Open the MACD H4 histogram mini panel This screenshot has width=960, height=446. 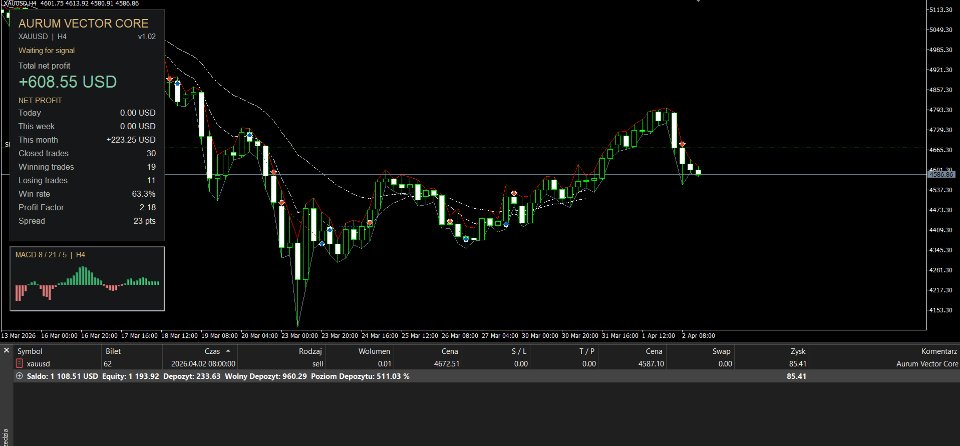[88, 279]
